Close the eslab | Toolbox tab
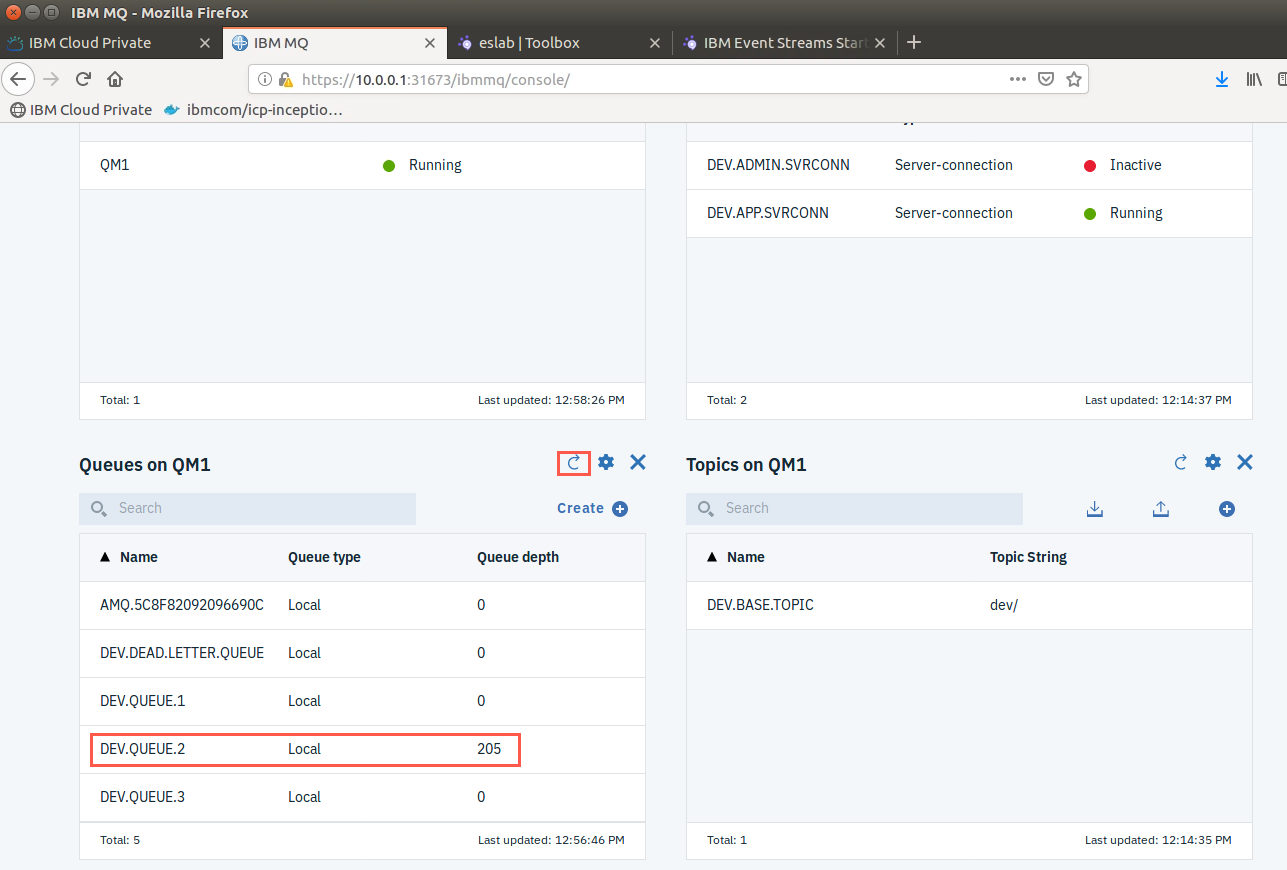The height and width of the screenshot is (870, 1287). [x=655, y=43]
